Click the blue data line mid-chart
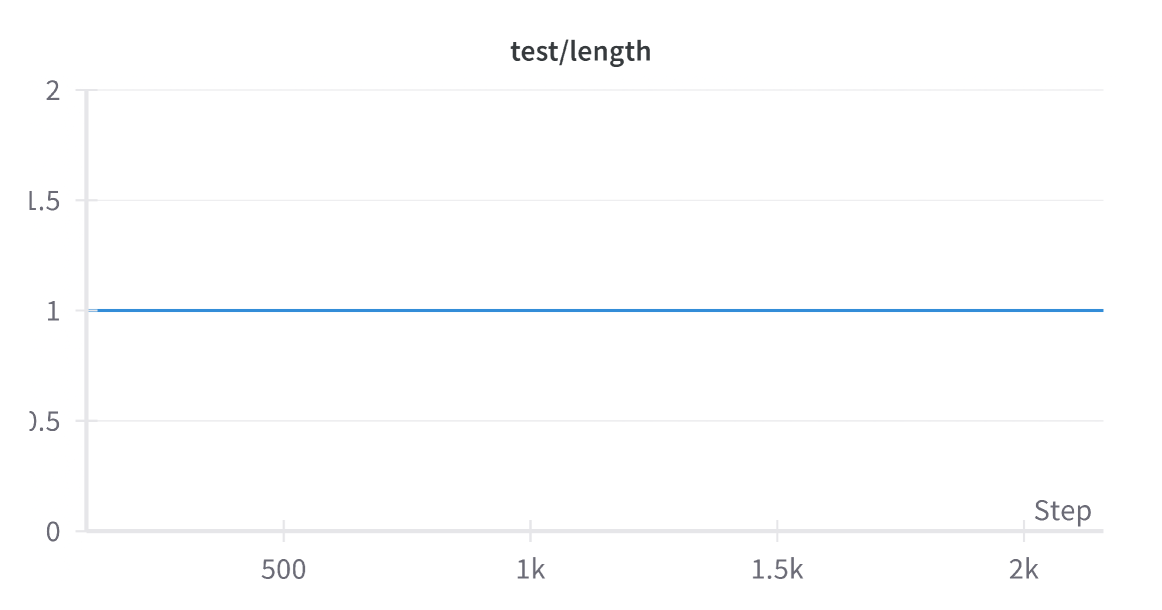 [600, 310]
